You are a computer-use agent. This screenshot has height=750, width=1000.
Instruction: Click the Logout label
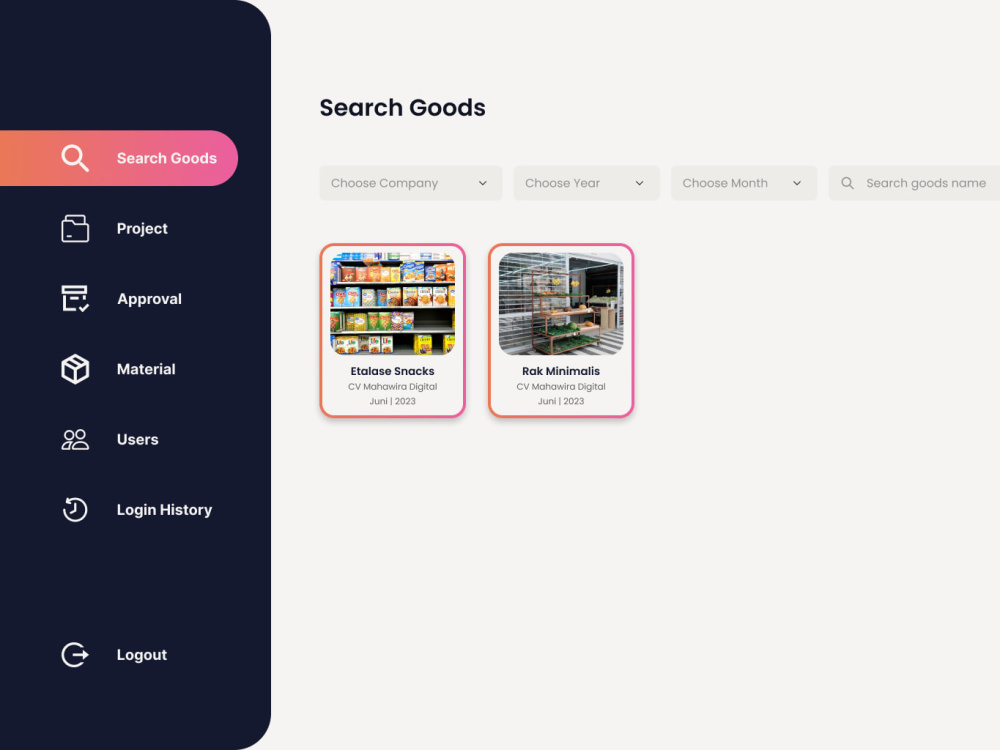(x=142, y=655)
